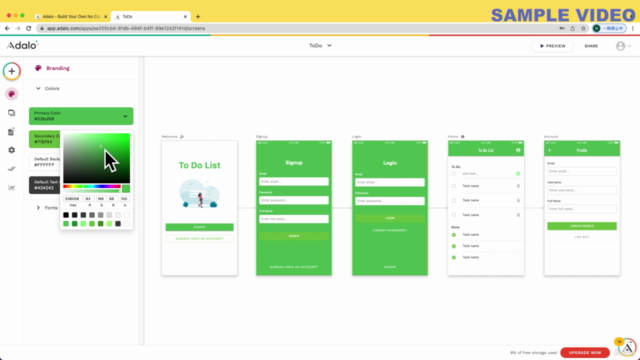Viewport: 640px width, 360px height.
Task: Click the user account avatar icon
Action: point(620,46)
